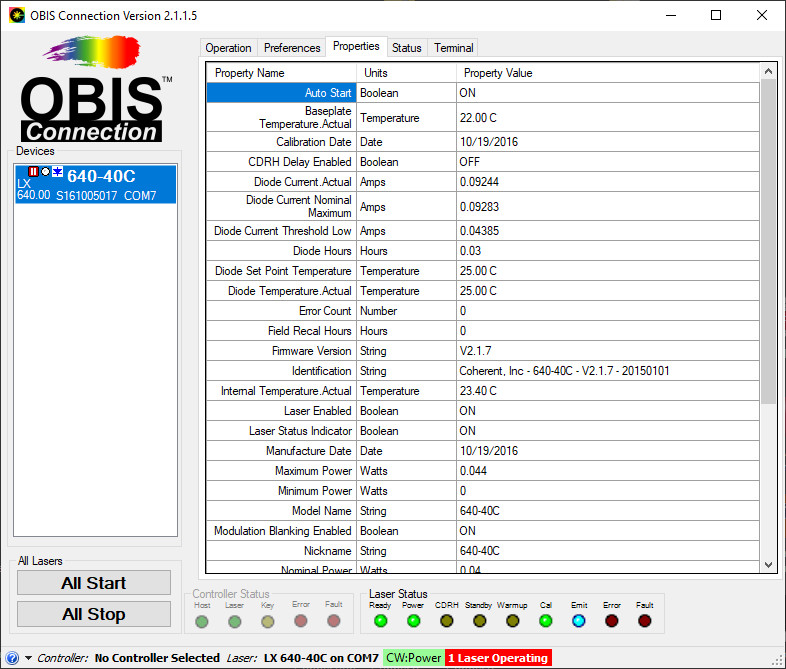Click the red pause icon on device 640-40C
The height and width of the screenshot is (669, 786).
point(33,172)
